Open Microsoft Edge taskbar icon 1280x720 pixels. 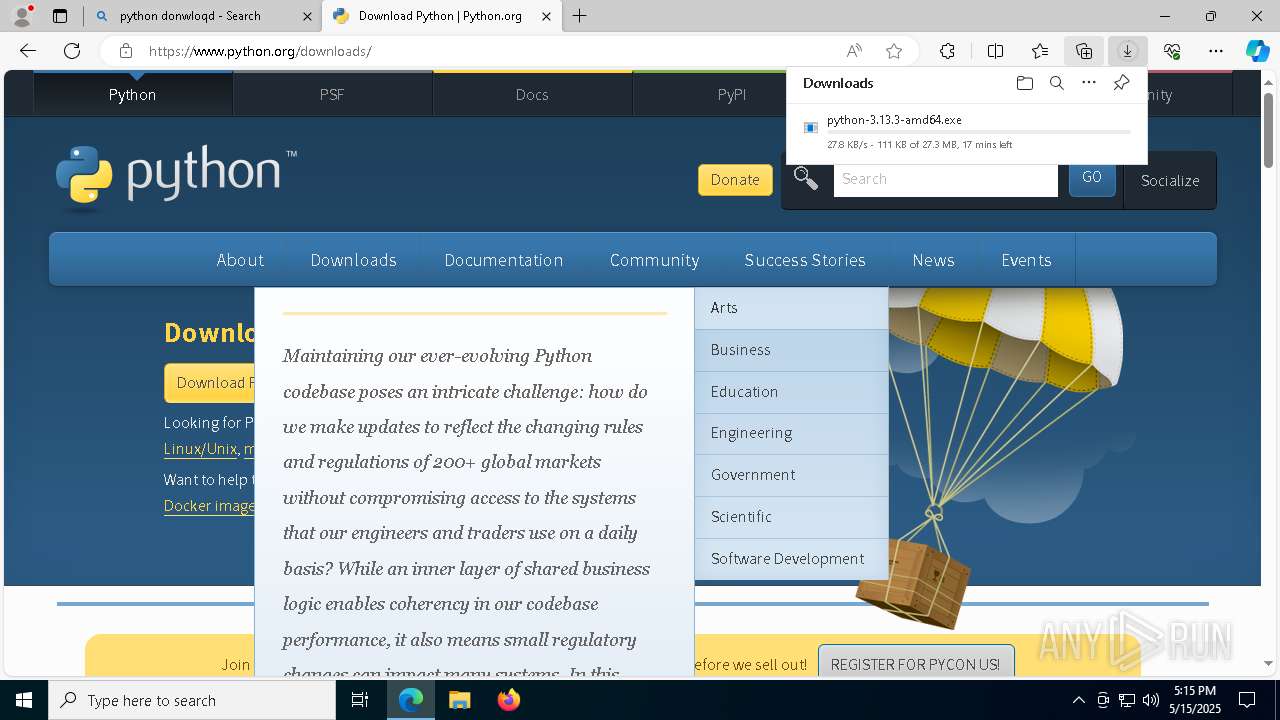(411, 700)
